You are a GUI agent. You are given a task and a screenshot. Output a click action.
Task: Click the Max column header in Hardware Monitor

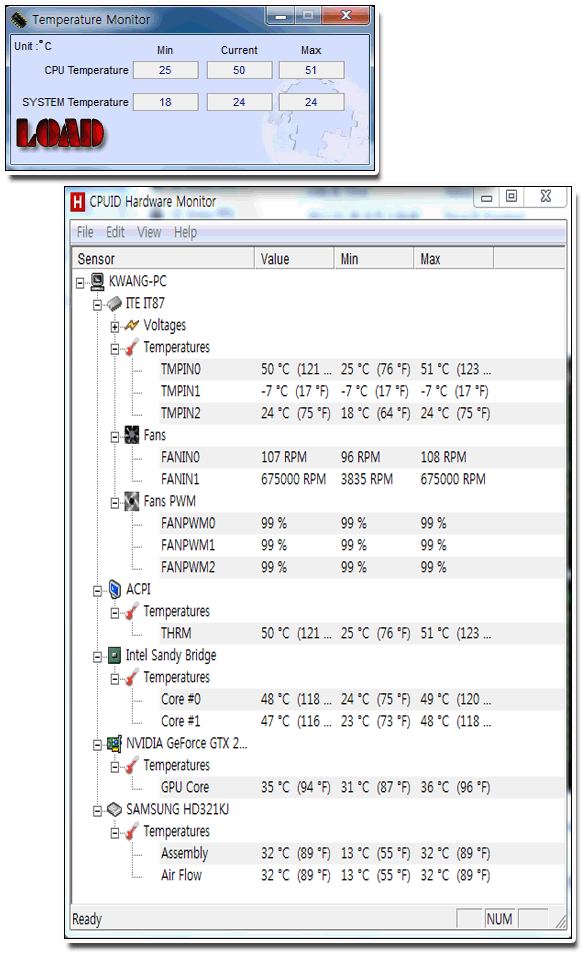[x=454, y=259]
